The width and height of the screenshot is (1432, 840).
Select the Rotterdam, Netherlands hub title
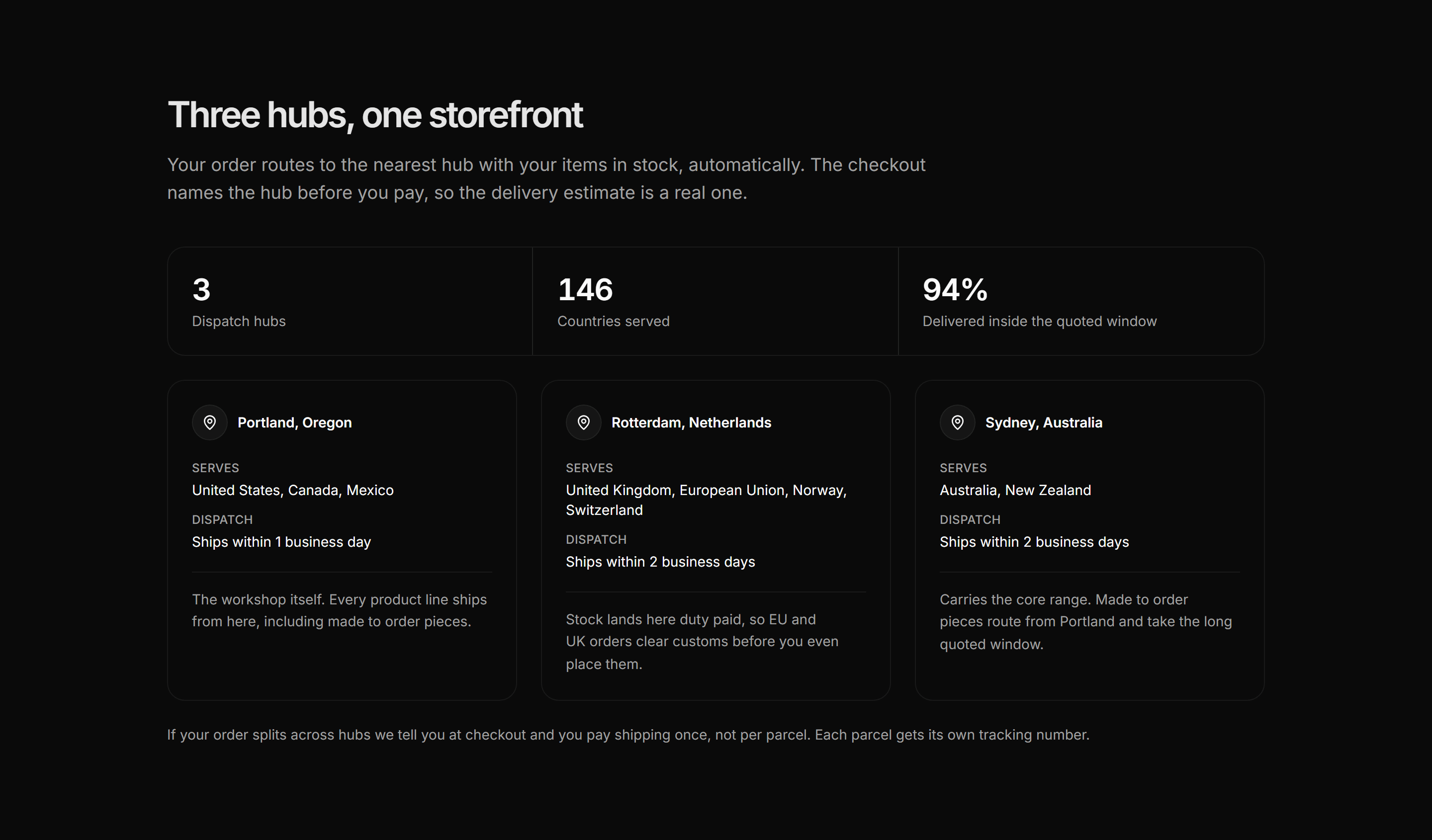[691, 422]
